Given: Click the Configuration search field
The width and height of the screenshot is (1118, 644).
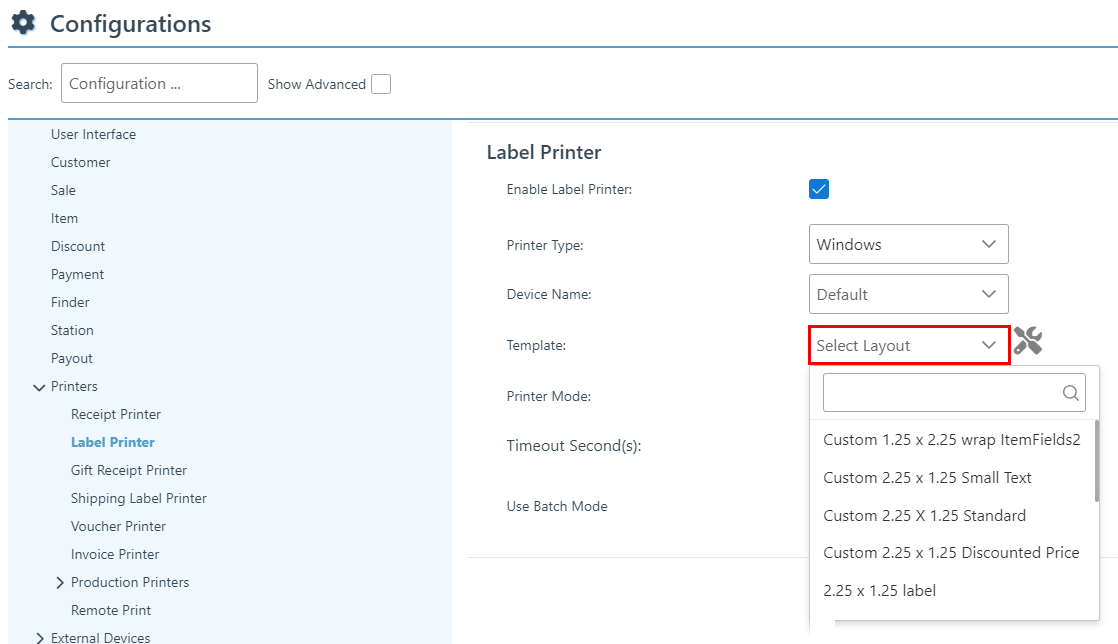Looking at the screenshot, I should click(x=159, y=84).
